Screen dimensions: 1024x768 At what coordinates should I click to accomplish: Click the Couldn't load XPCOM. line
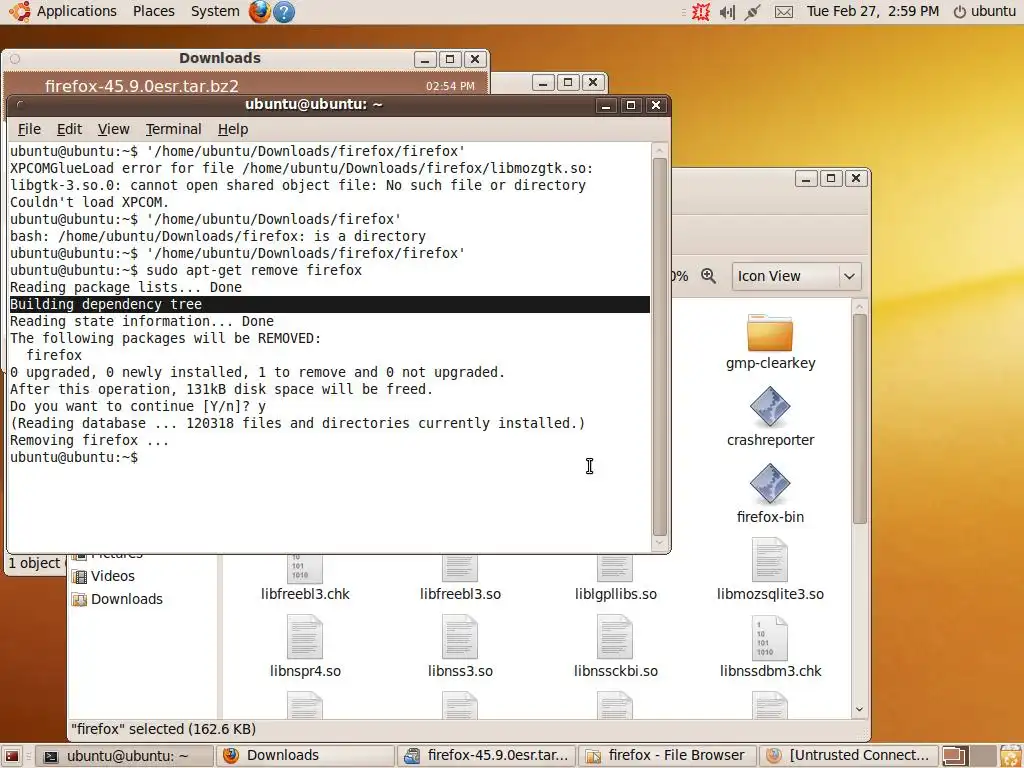(89, 202)
